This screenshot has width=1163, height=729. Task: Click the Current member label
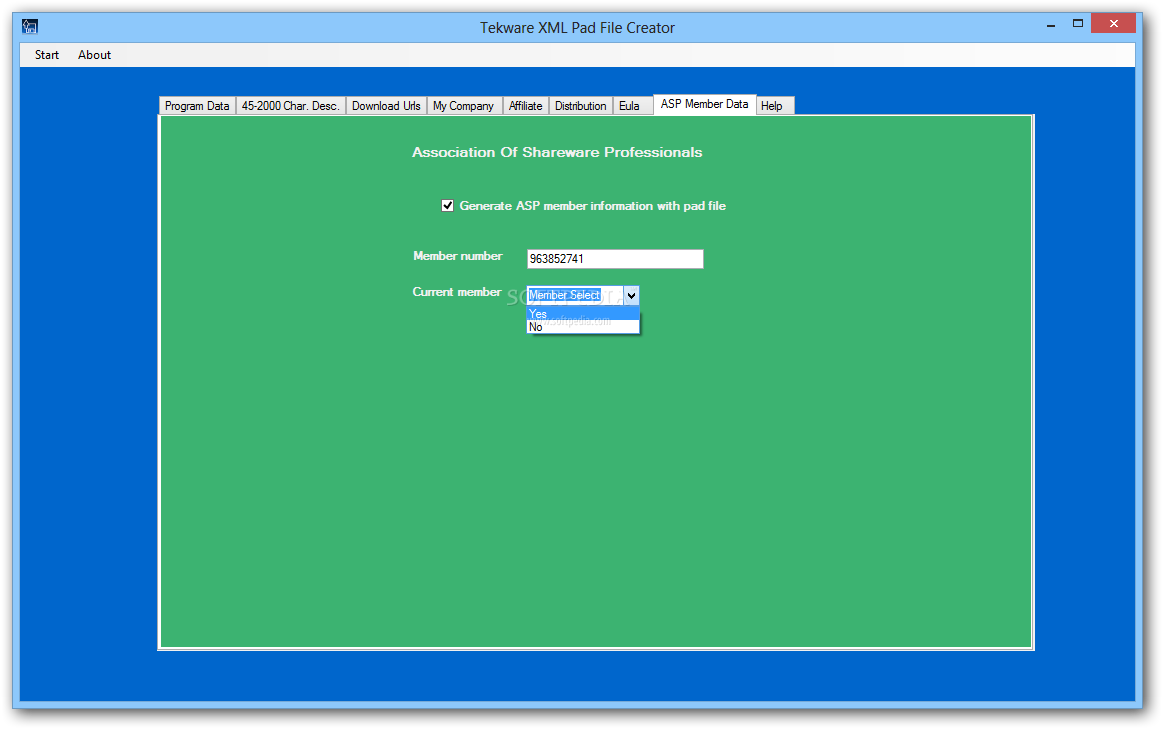click(457, 292)
